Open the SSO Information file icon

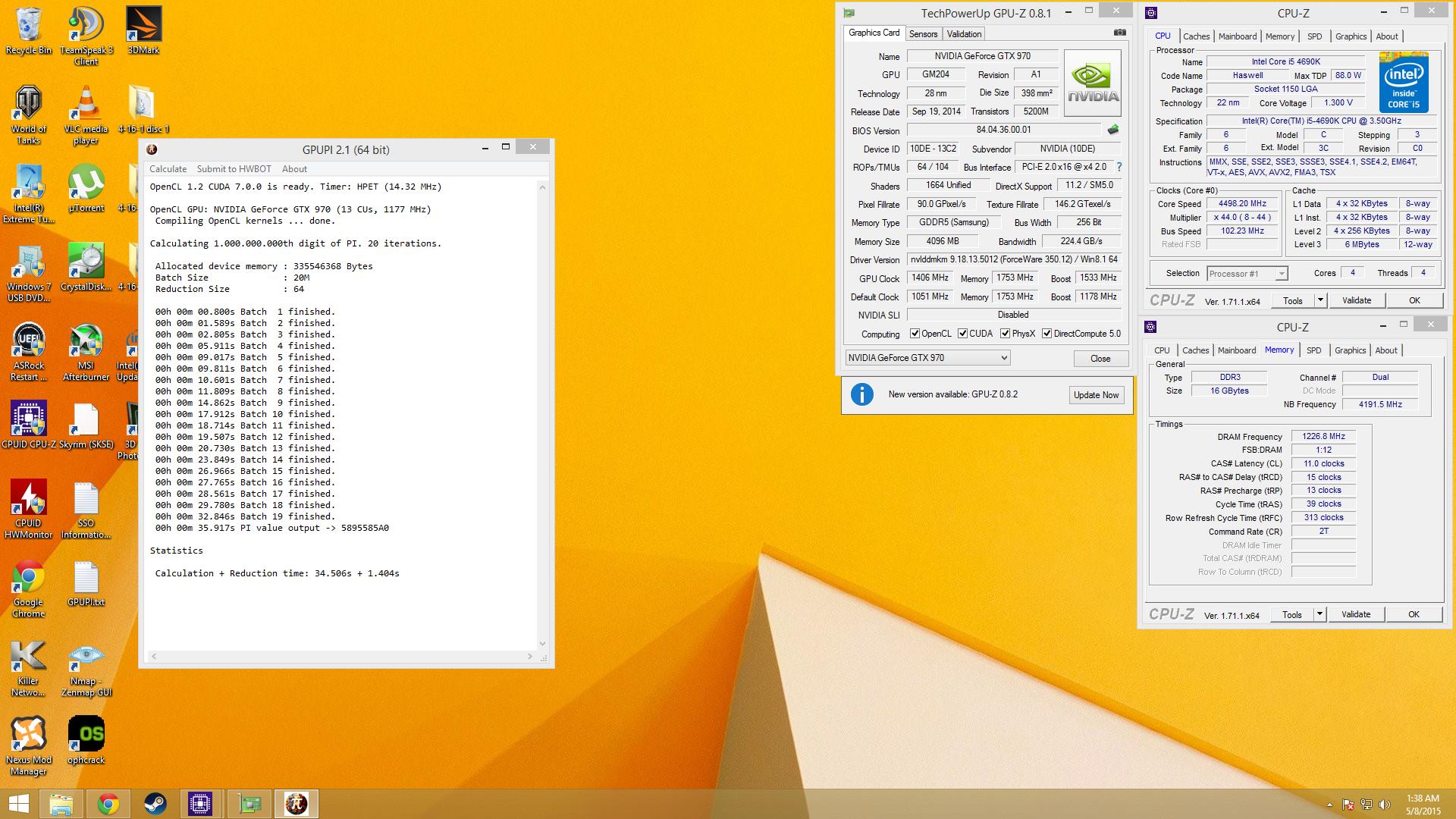coord(86,510)
